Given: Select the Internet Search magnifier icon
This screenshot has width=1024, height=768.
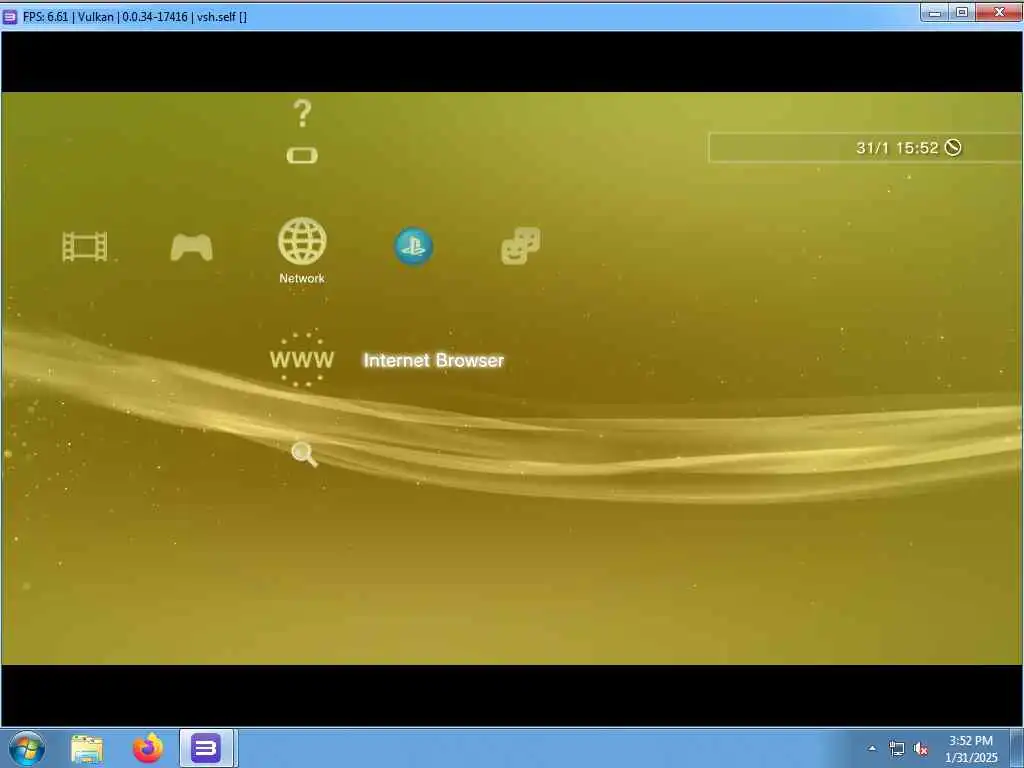Looking at the screenshot, I should point(304,455).
